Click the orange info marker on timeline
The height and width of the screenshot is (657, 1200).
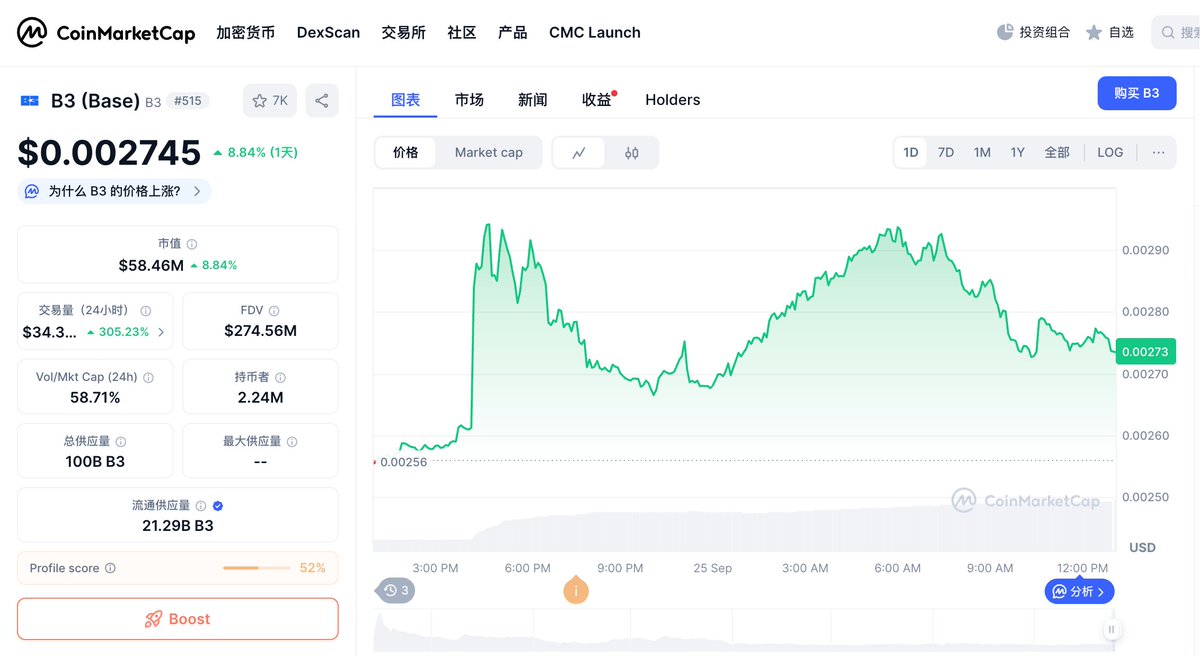coord(575,591)
